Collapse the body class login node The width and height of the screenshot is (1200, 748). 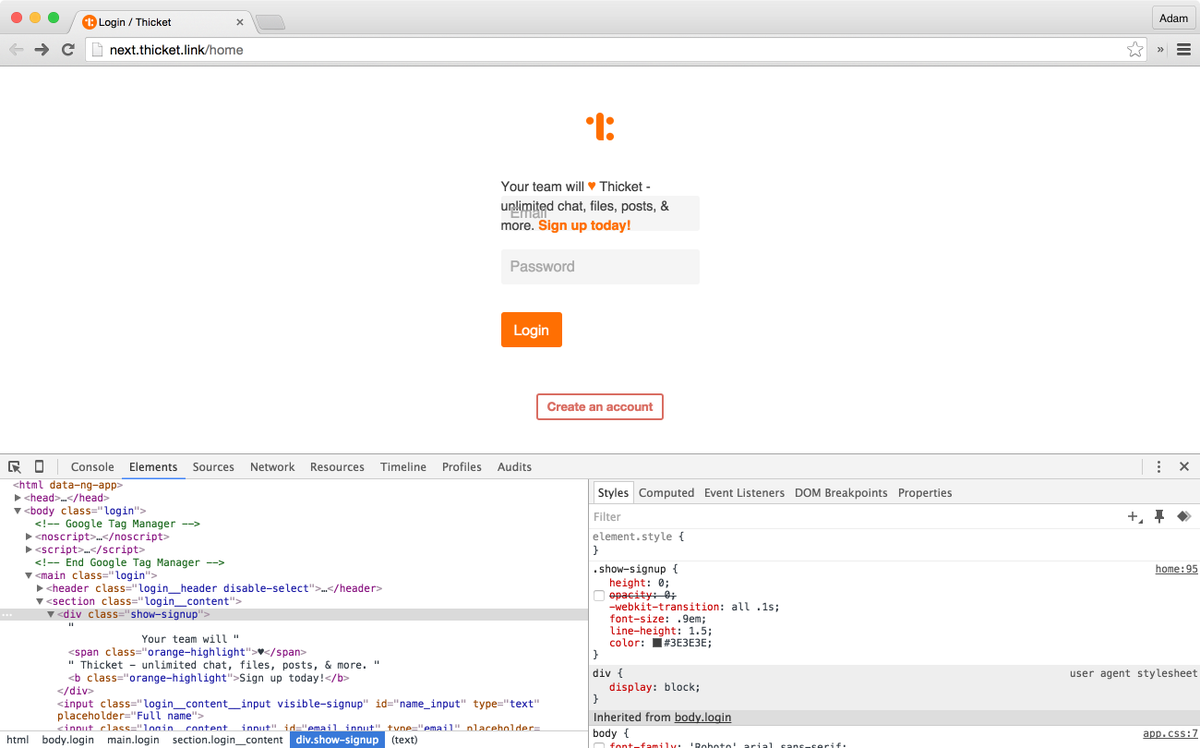coord(18,511)
